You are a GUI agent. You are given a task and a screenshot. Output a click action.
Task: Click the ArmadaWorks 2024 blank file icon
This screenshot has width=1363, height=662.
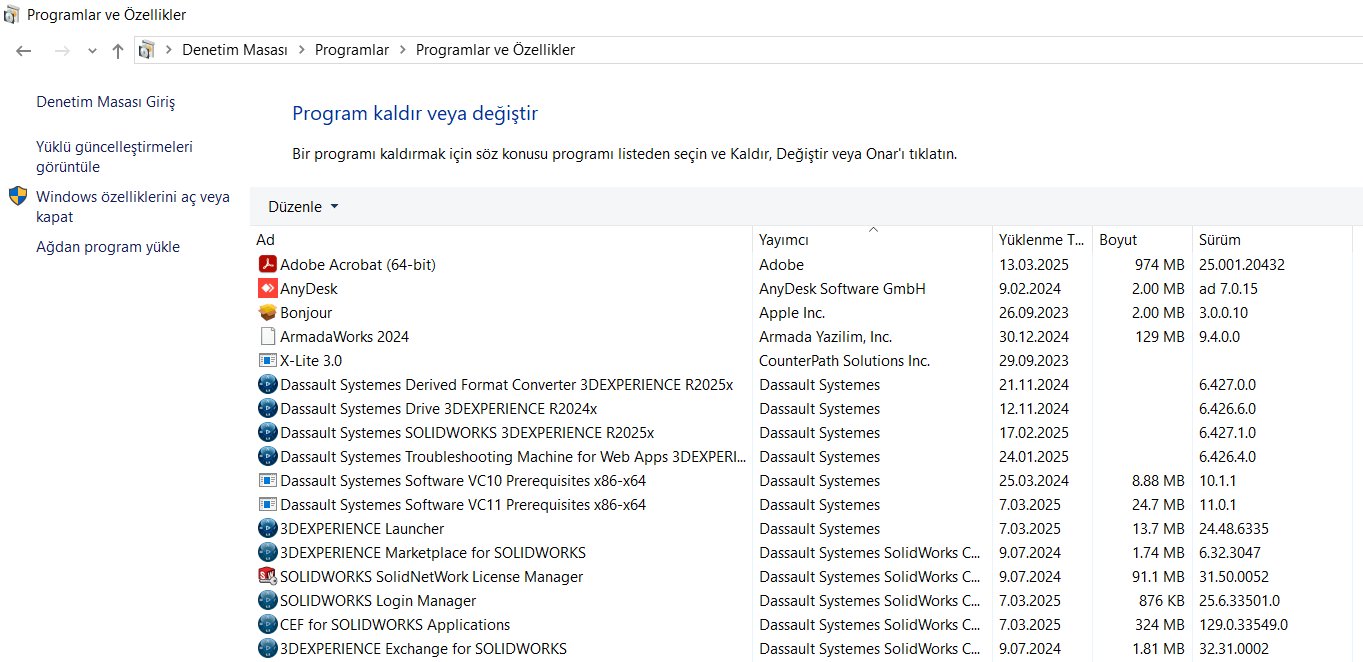click(x=267, y=337)
